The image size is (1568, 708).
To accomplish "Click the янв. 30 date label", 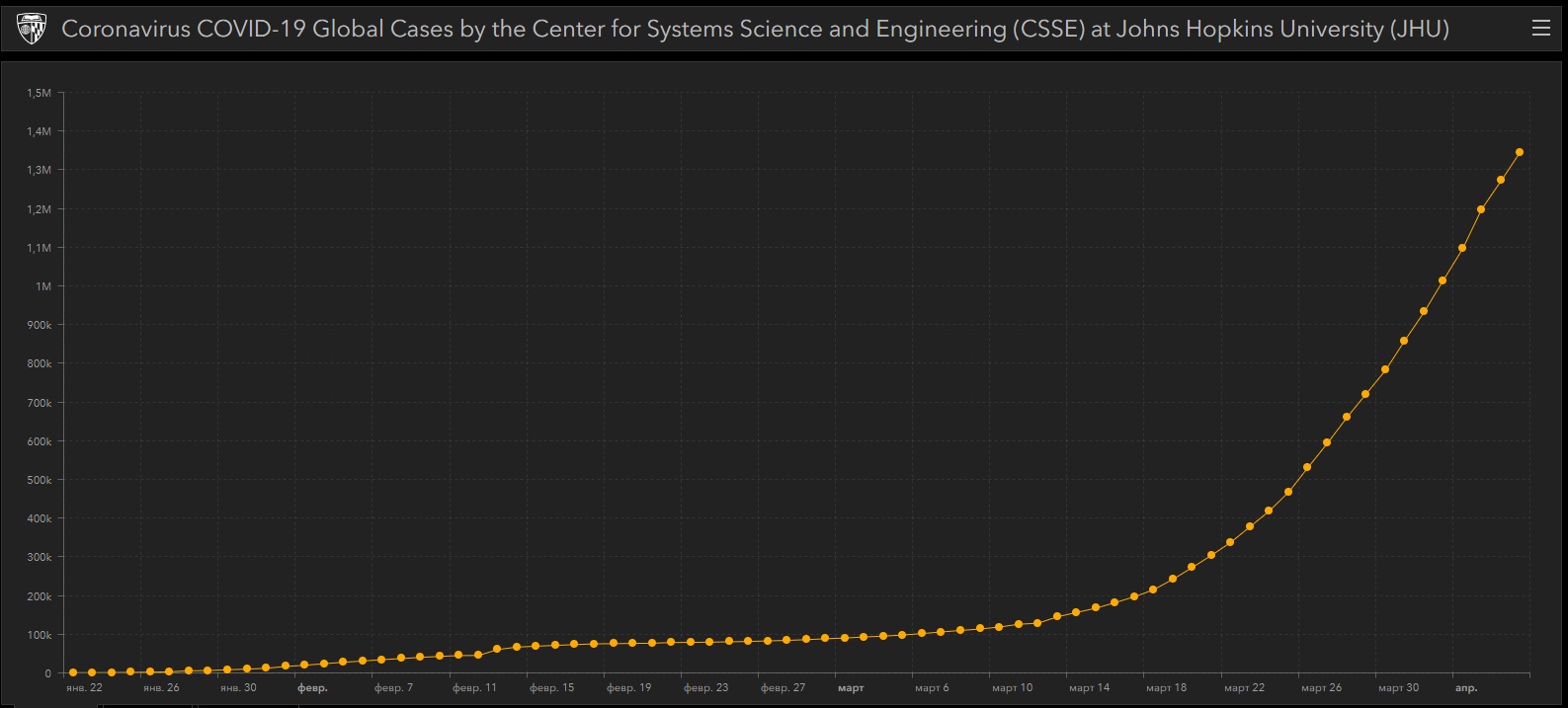I will (238, 687).
